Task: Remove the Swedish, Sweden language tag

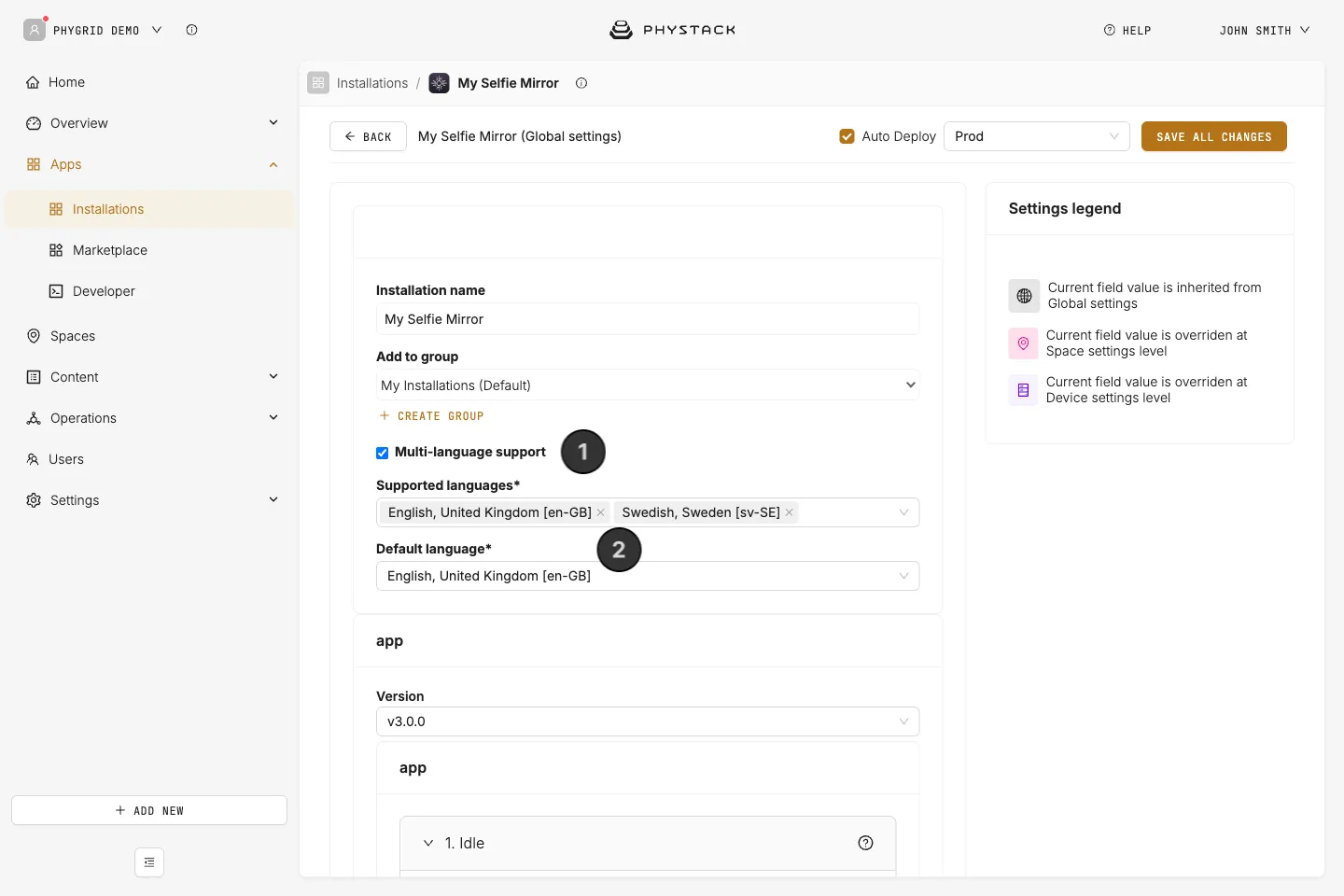Action: [789, 512]
